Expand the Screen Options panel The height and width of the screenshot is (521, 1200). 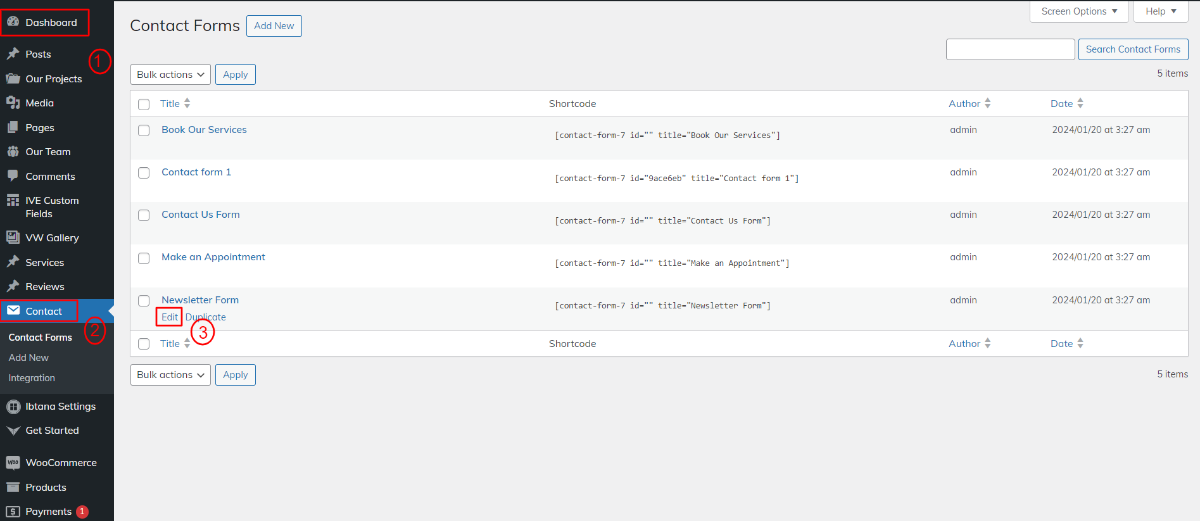pyautogui.click(x=1079, y=11)
